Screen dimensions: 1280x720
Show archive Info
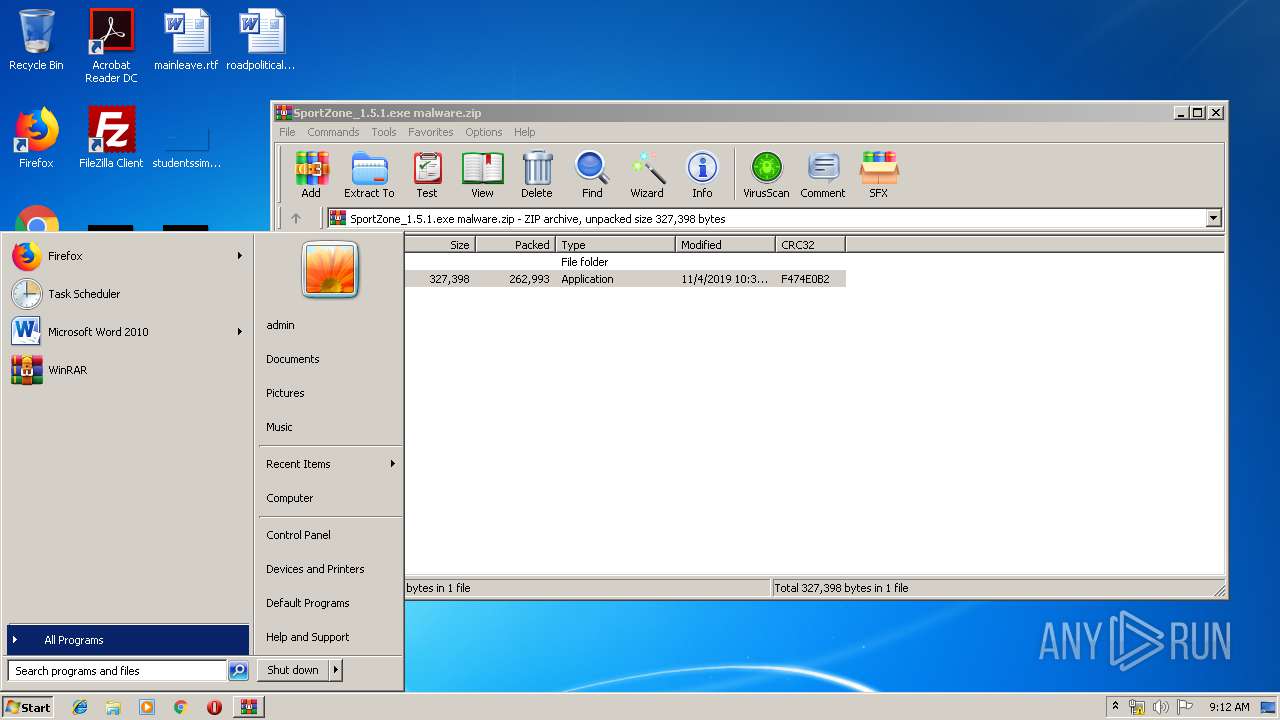702,175
